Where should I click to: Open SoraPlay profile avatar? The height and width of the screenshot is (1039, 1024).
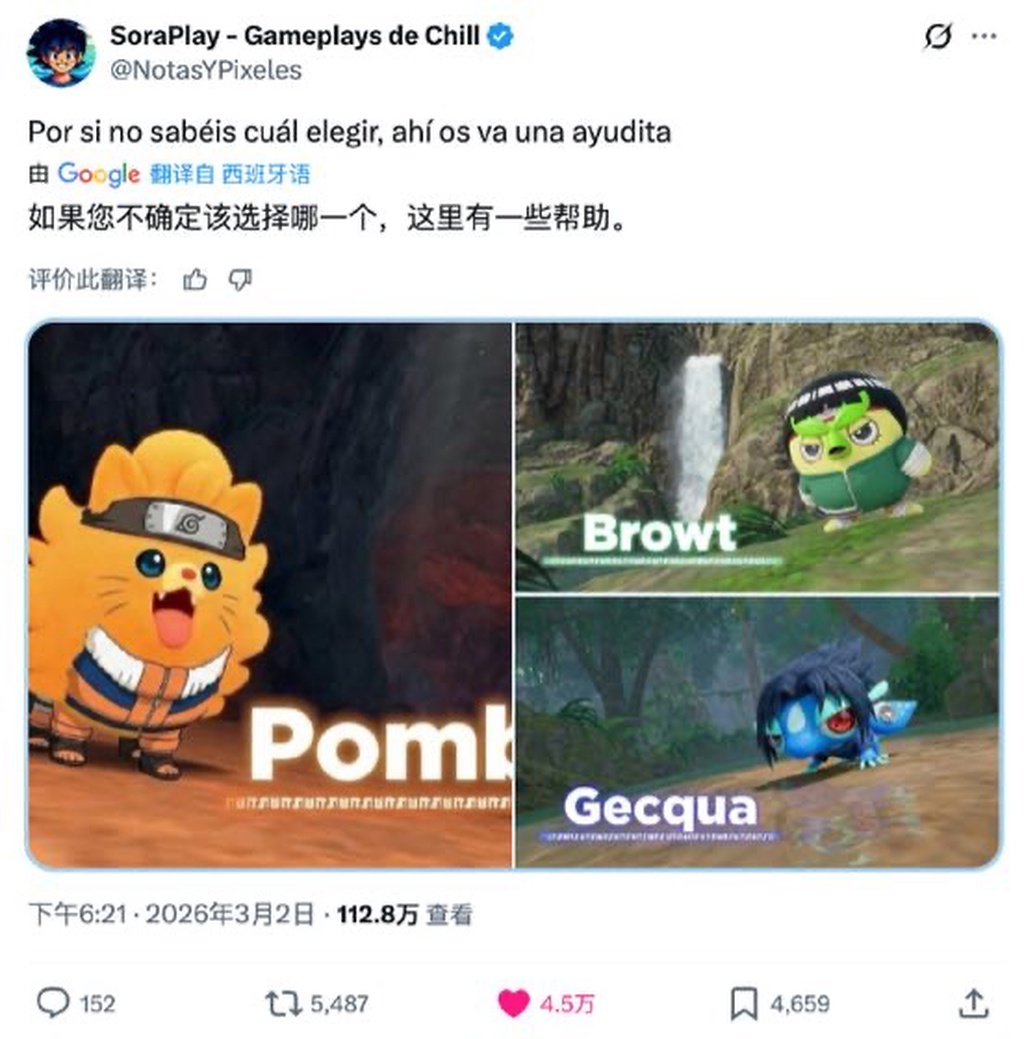point(61,53)
